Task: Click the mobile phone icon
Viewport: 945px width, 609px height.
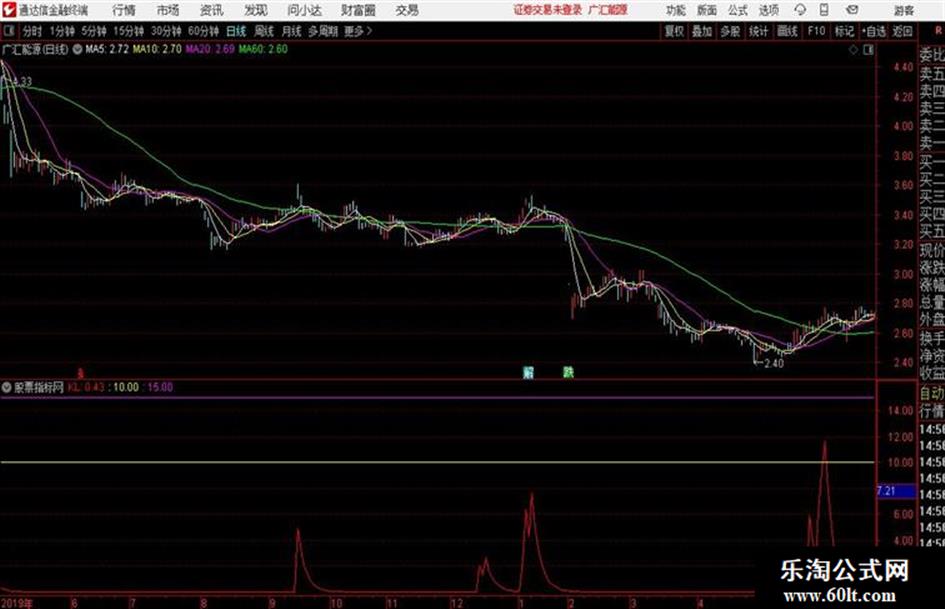Action: 824,10
